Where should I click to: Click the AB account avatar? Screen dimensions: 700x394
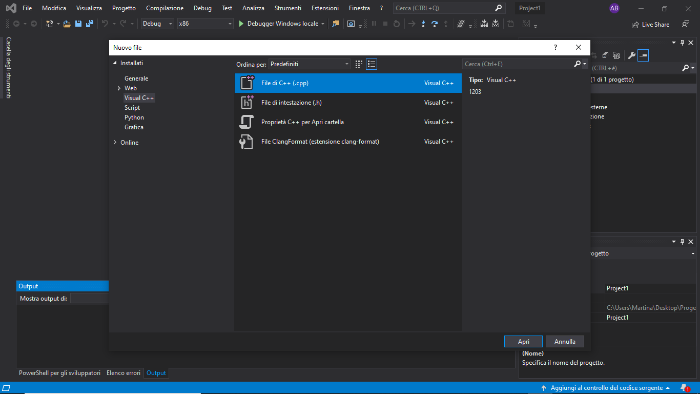click(x=614, y=8)
